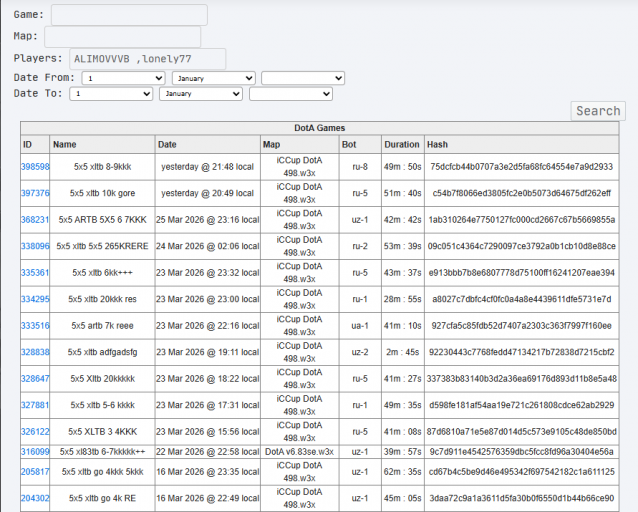Select game name '5x5 ARTB 5X5 6 7KKK'
The height and width of the screenshot is (512, 638).
point(103,220)
